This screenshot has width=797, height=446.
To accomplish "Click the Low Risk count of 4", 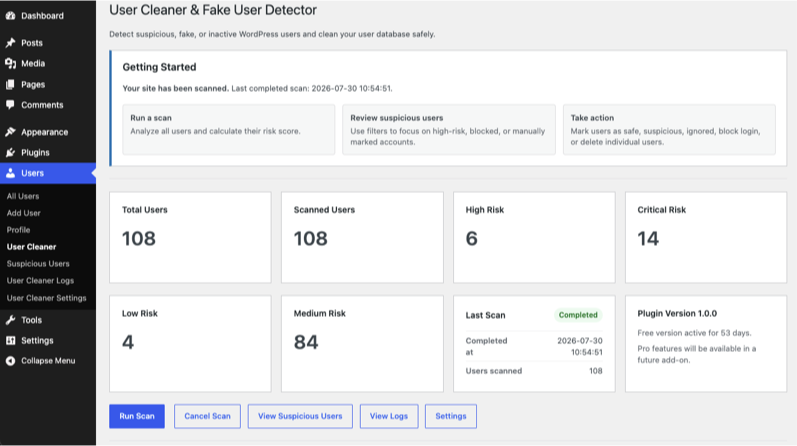I will [x=128, y=342].
